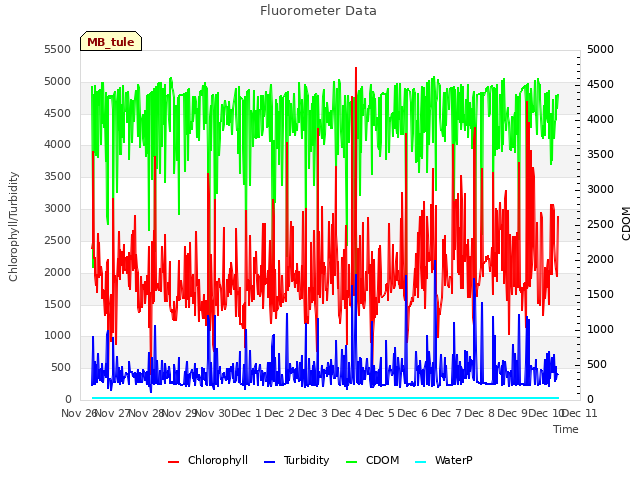Viewport: 640px width, 480px height.
Task: Click the 1000 right axis value
Action: [x=600, y=330]
